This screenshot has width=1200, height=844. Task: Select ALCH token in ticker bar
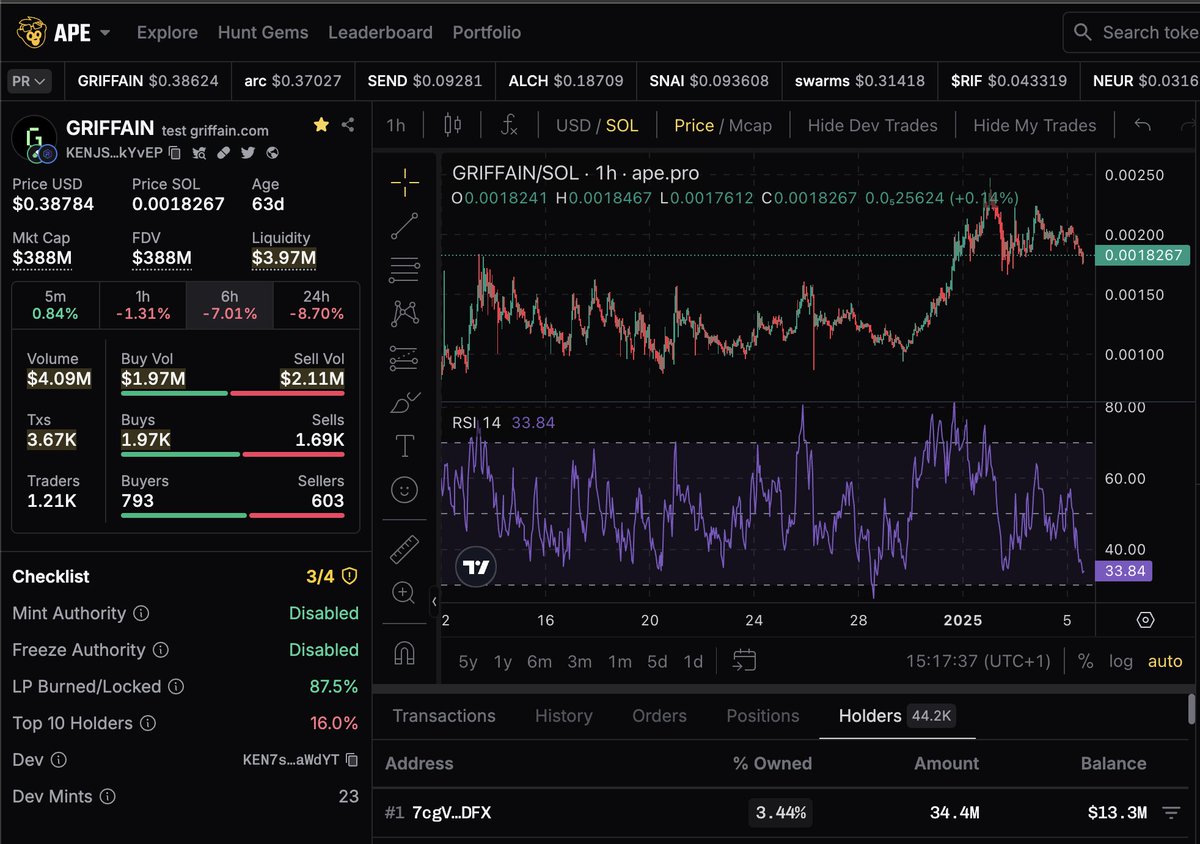566,81
